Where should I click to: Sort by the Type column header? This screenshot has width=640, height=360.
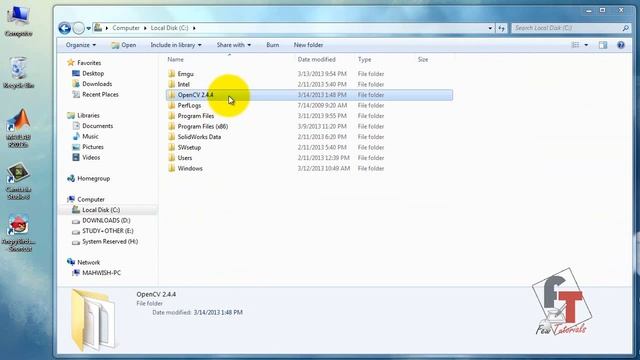tap(364, 60)
